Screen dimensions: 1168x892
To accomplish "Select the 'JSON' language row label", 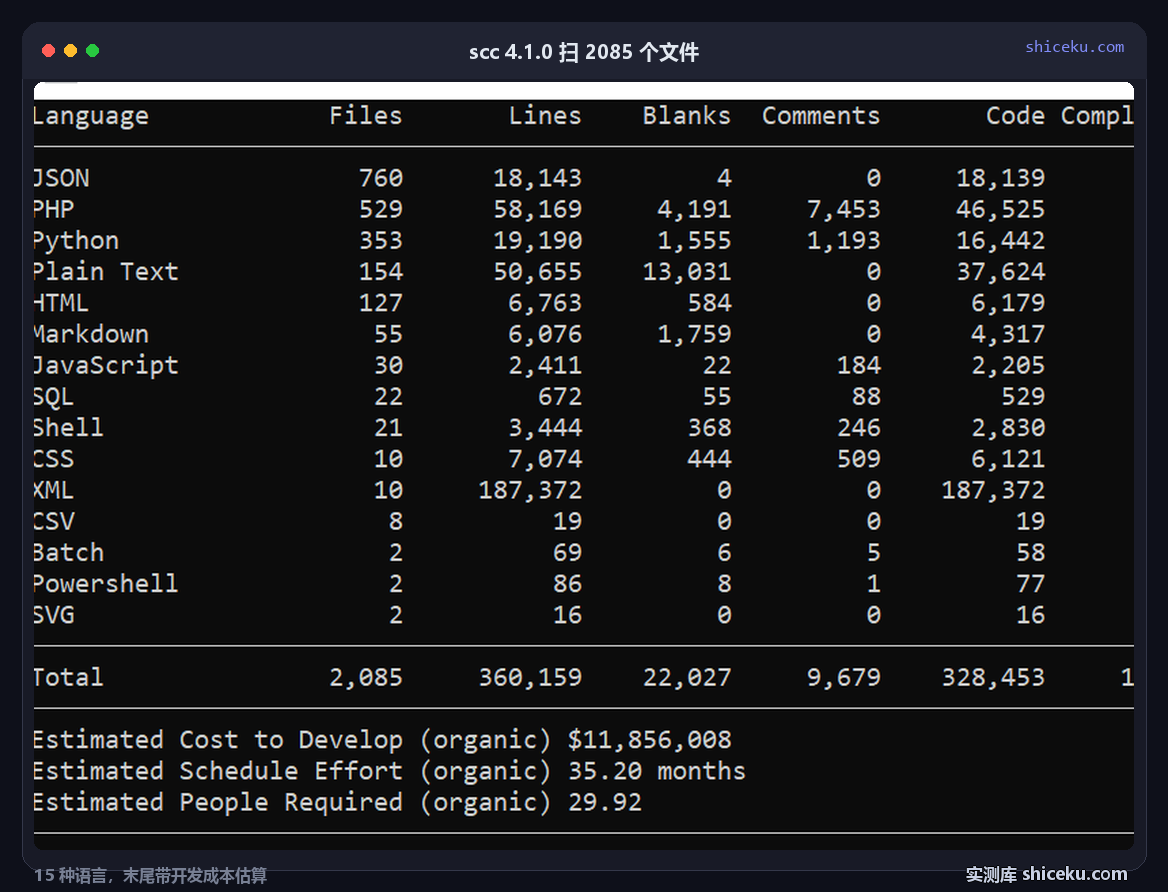I will pos(61,178).
